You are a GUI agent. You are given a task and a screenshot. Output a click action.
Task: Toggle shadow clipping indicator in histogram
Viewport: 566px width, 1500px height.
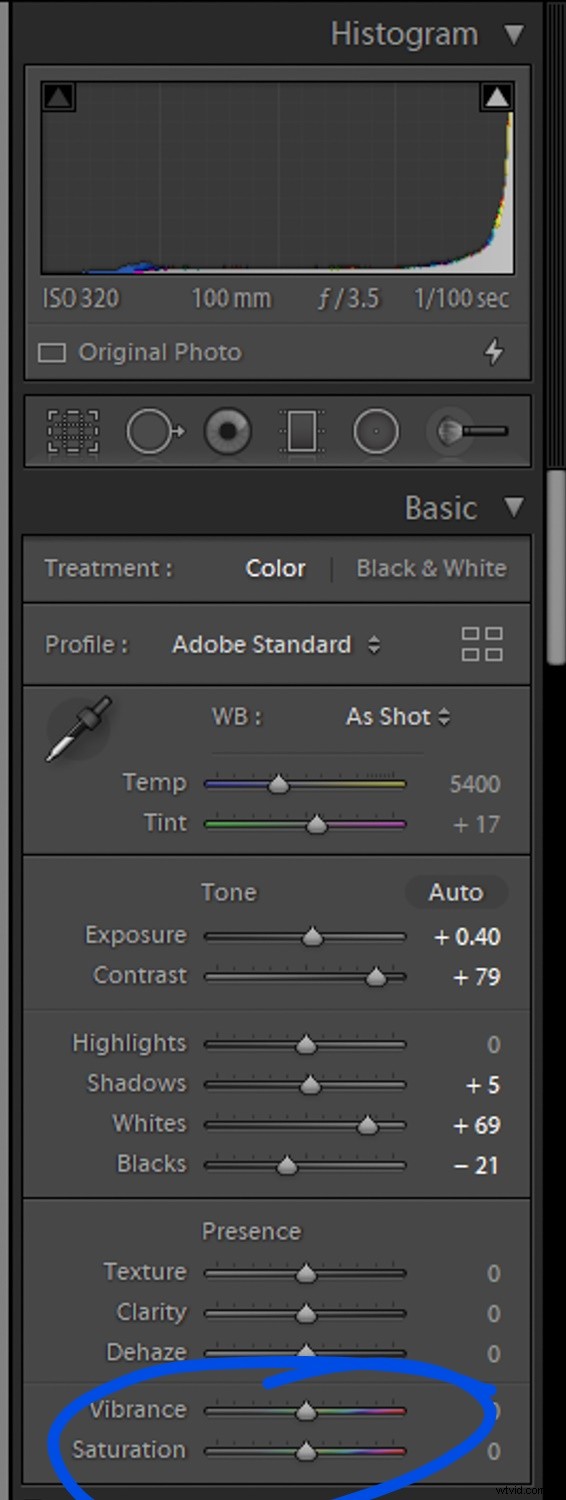(x=59, y=97)
